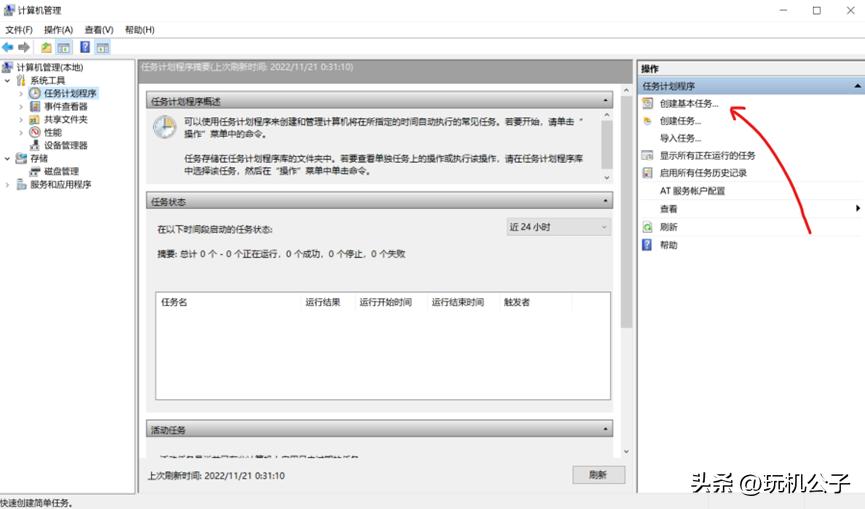Viewport: 865px width, 509px height.
Task: Click the blue 帮助 icon in actions pane
Action: (647, 244)
